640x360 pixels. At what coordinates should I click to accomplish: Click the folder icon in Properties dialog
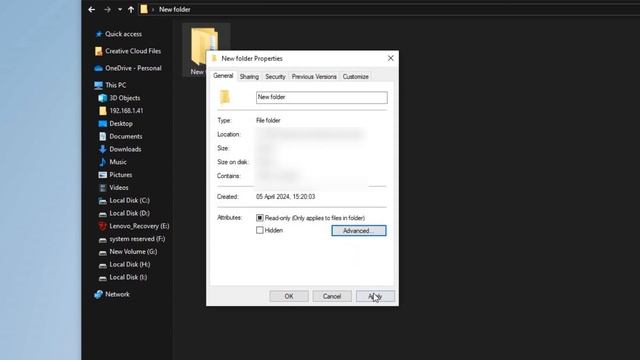click(225, 97)
